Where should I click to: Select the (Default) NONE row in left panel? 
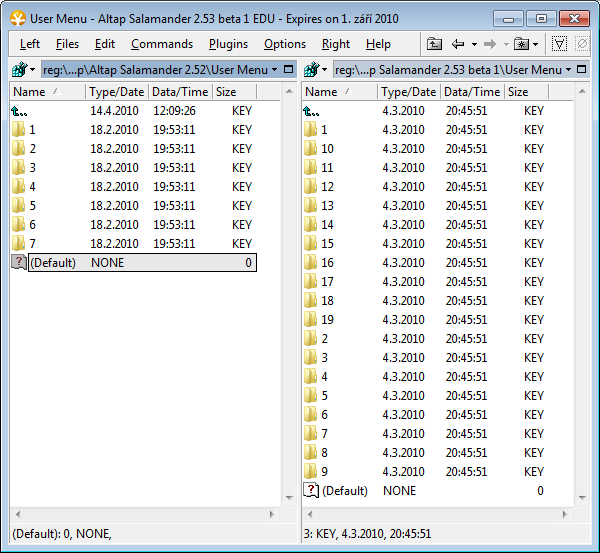[x=142, y=263]
